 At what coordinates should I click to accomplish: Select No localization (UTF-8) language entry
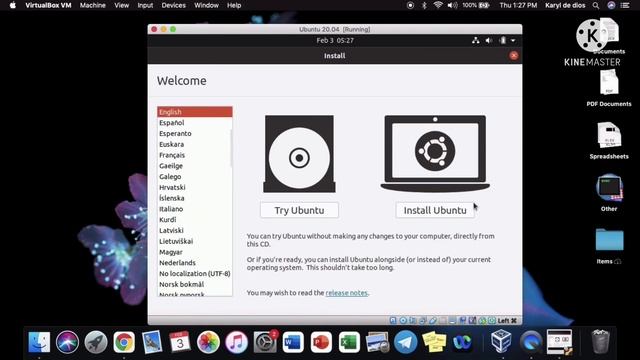(195, 273)
